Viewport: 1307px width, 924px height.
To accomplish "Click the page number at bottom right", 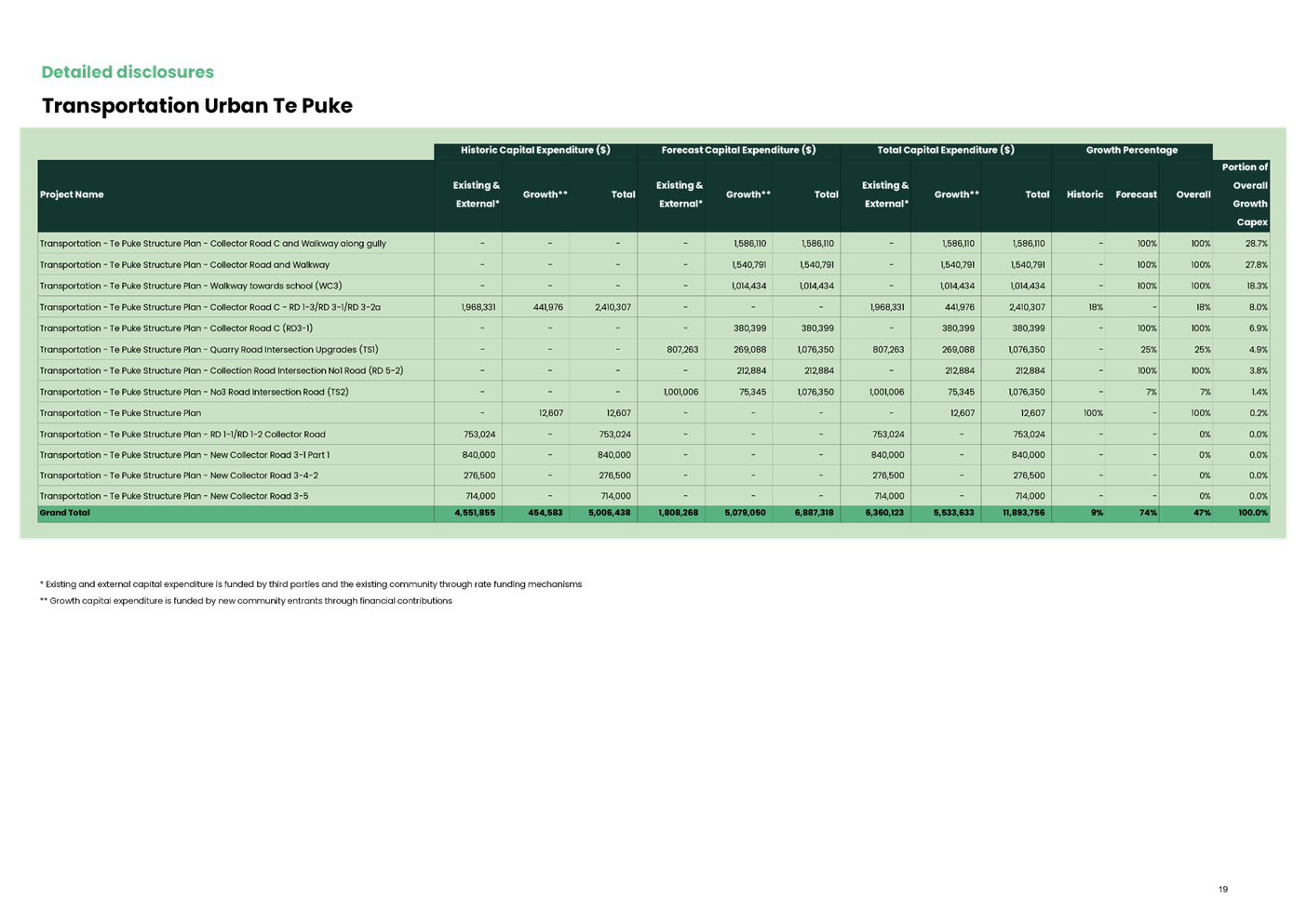I will [x=1223, y=890].
